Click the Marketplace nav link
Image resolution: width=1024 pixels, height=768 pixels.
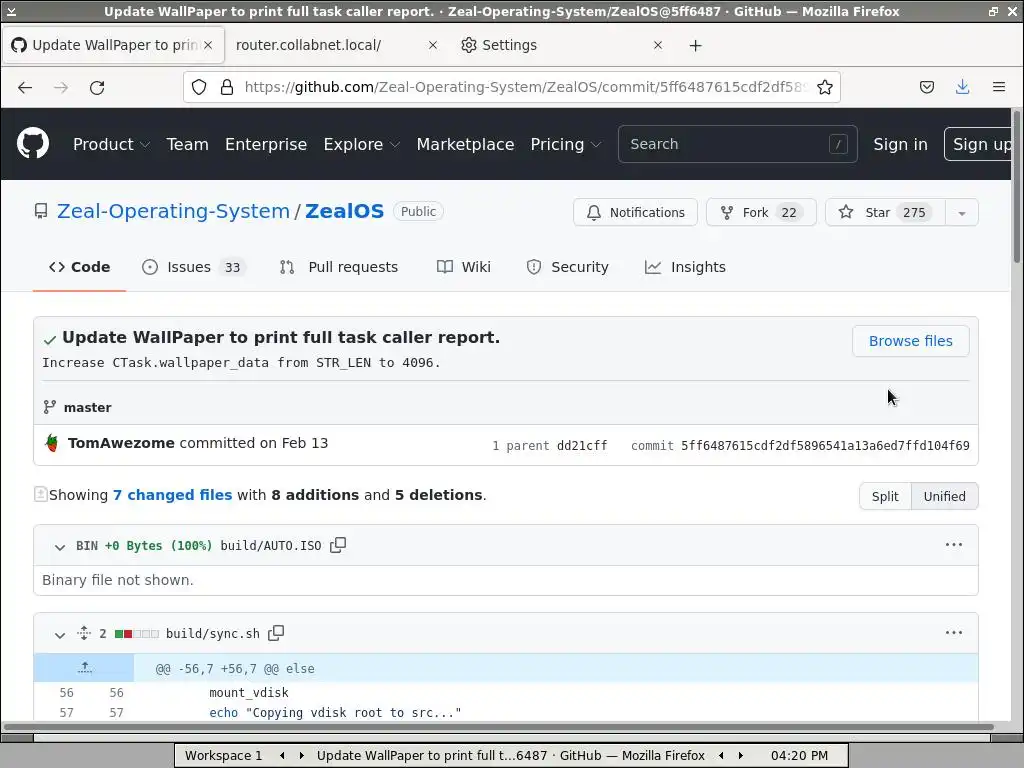465,144
